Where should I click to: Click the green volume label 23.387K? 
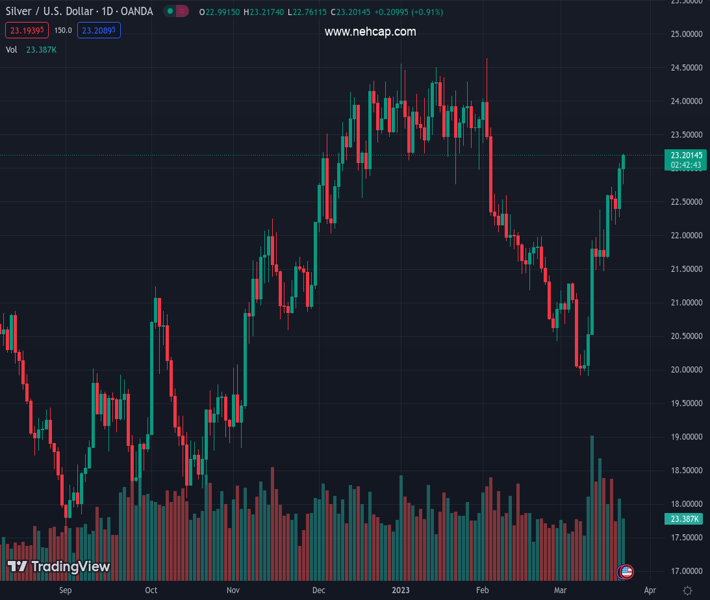(684, 519)
